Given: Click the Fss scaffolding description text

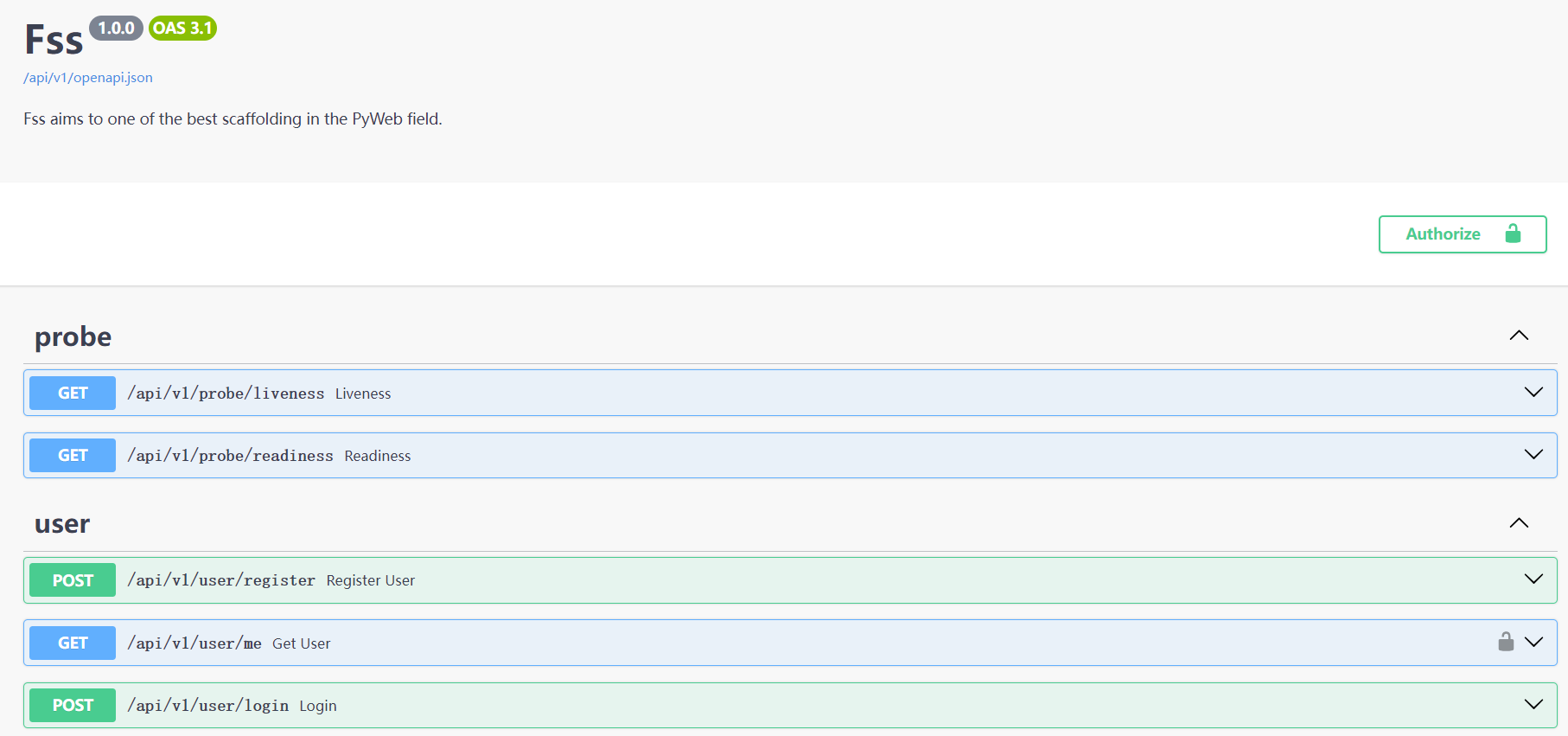Looking at the screenshot, I should point(233,118).
